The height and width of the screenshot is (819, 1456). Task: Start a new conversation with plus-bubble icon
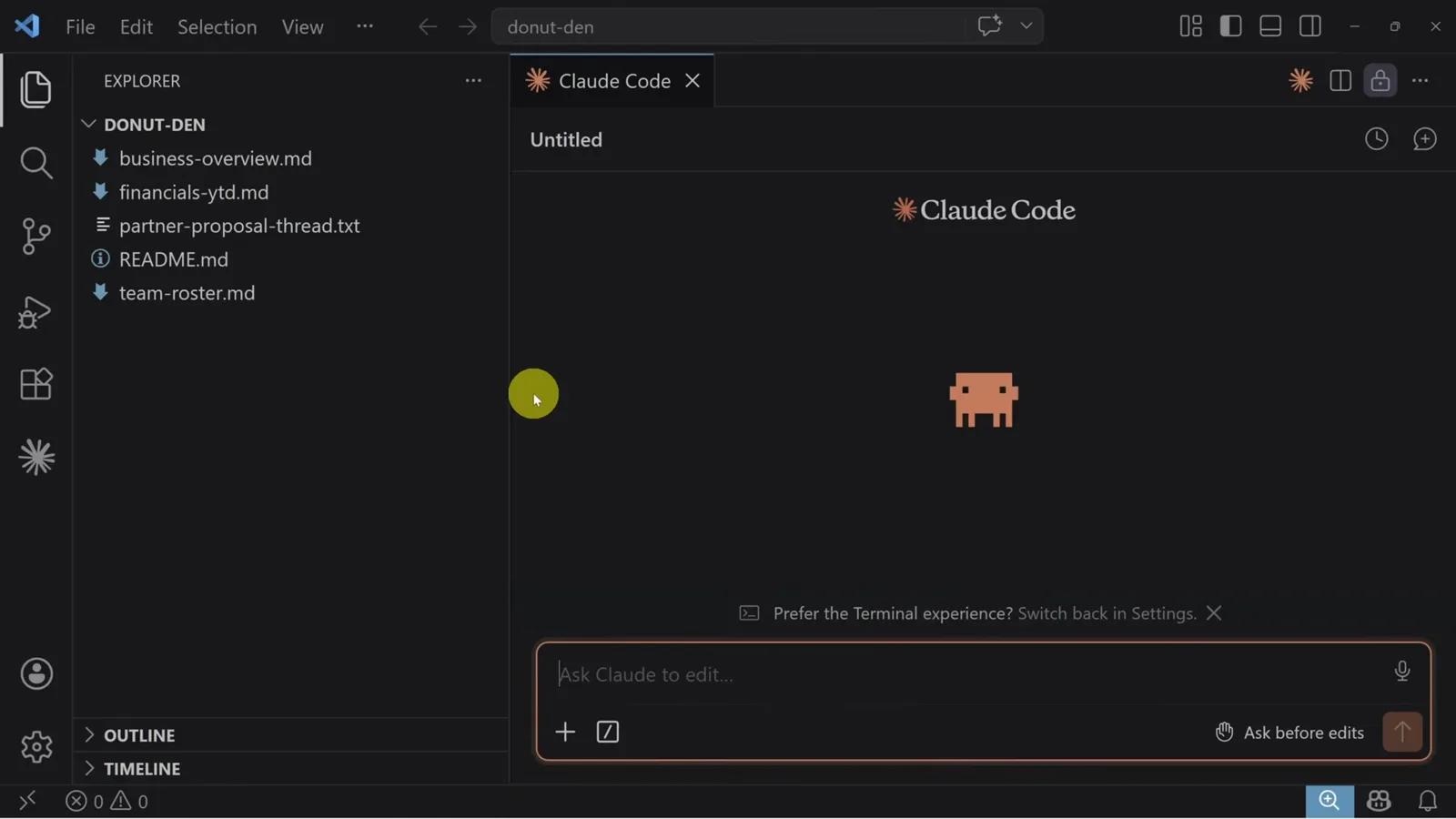tap(1425, 139)
